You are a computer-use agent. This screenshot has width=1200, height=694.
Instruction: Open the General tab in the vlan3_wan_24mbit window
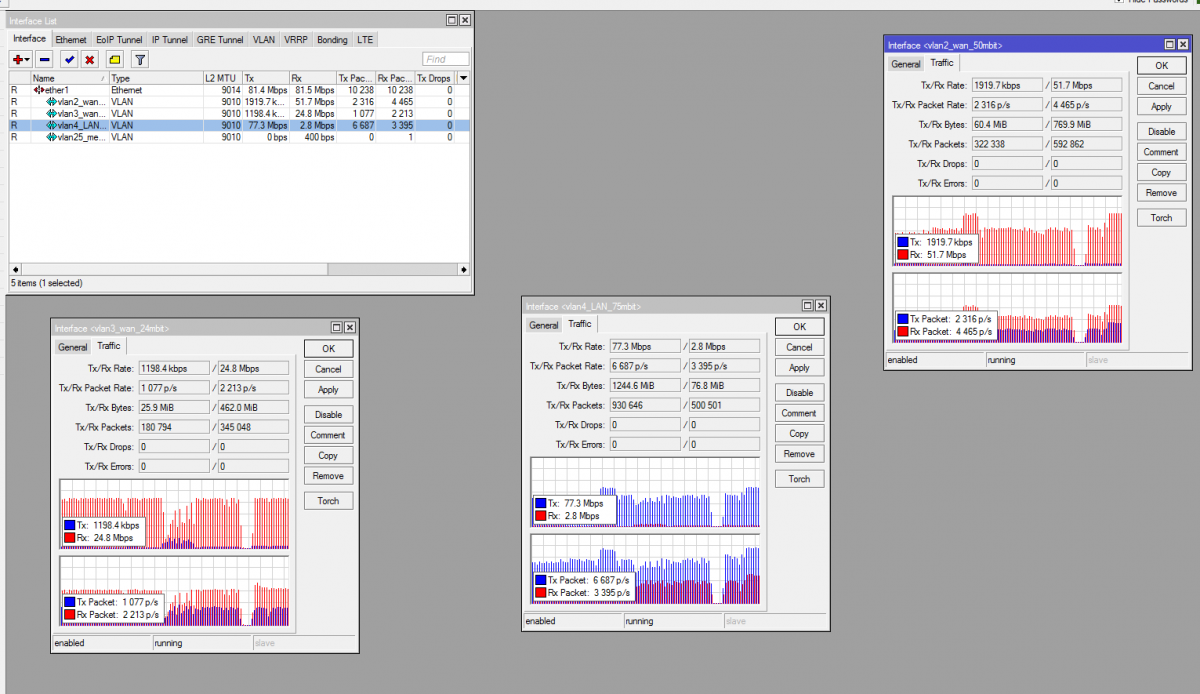(x=73, y=347)
